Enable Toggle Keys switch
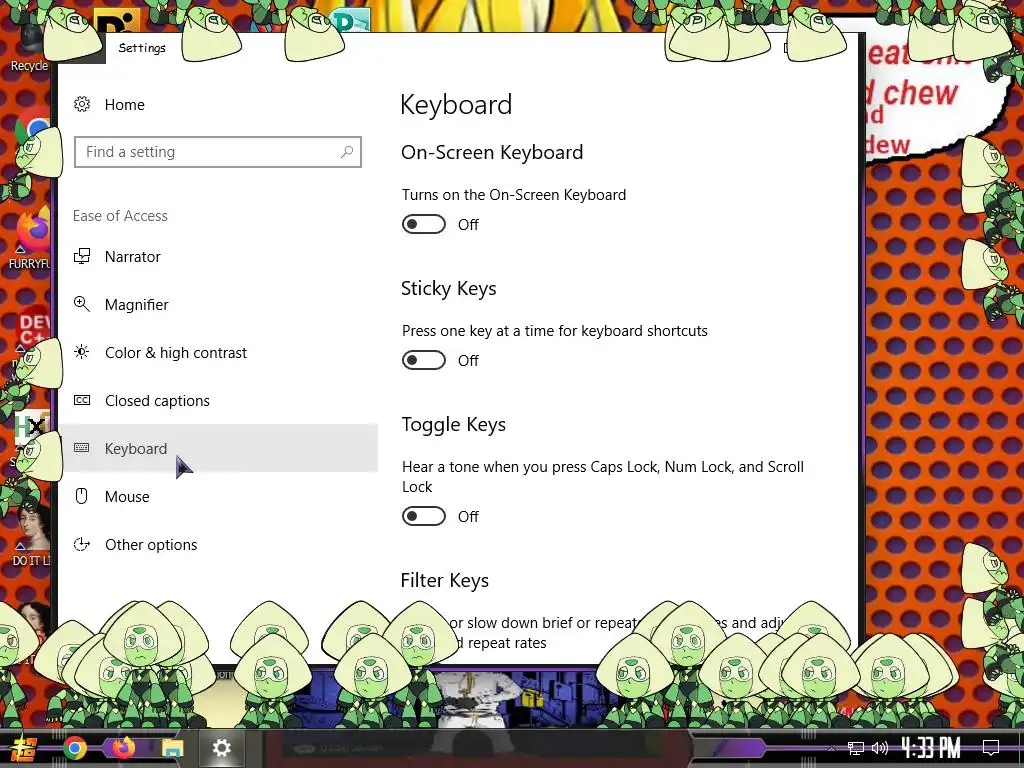 pos(424,516)
